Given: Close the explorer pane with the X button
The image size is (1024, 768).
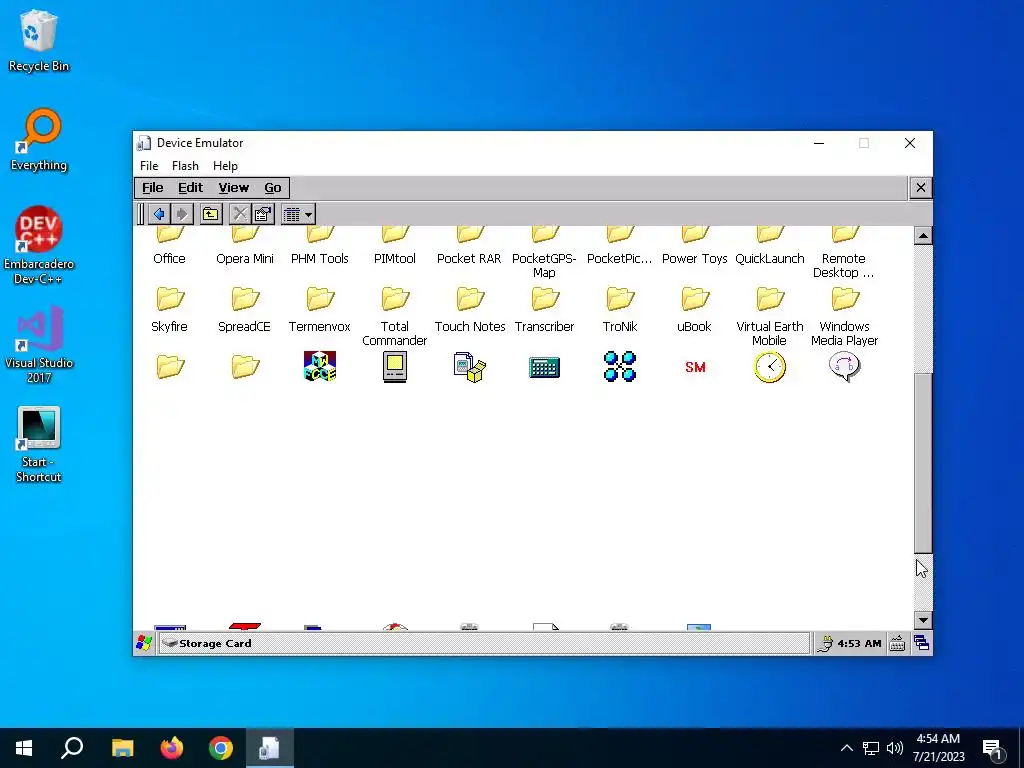Looking at the screenshot, I should click(921, 188).
